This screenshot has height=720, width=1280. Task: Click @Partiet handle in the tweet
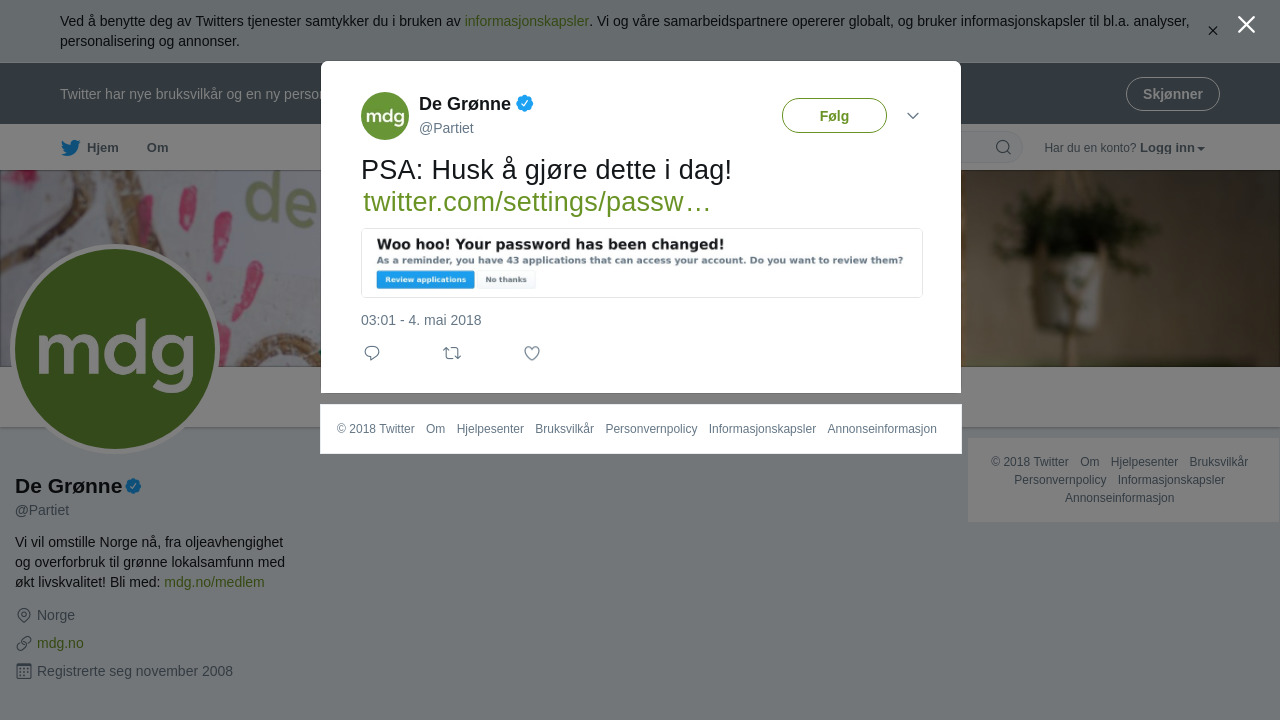(446, 128)
